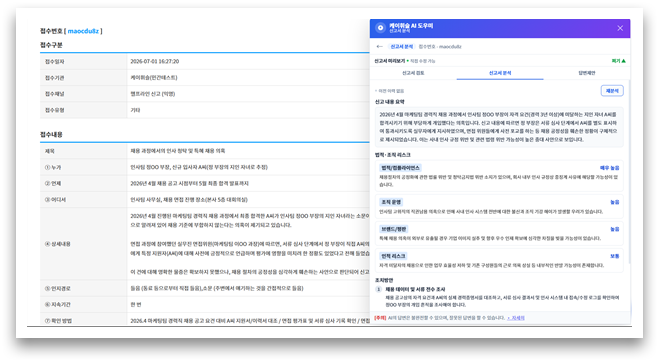Click the 접수유형 value 기타
This screenshot has height=360, width=657.
click(135, 110)
